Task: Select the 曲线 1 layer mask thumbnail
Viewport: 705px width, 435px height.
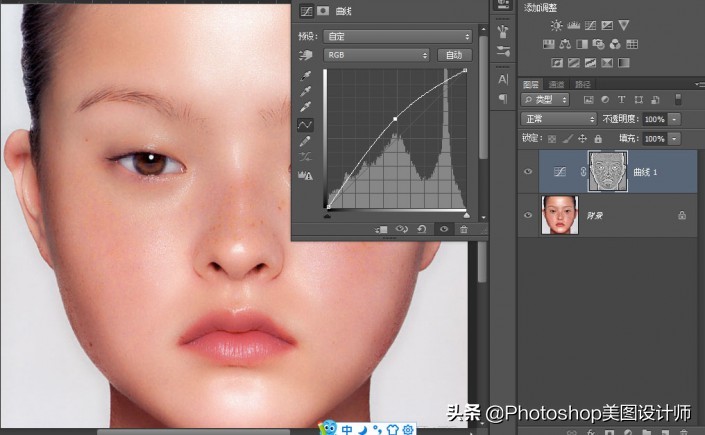Action: (x=608, y=171)
